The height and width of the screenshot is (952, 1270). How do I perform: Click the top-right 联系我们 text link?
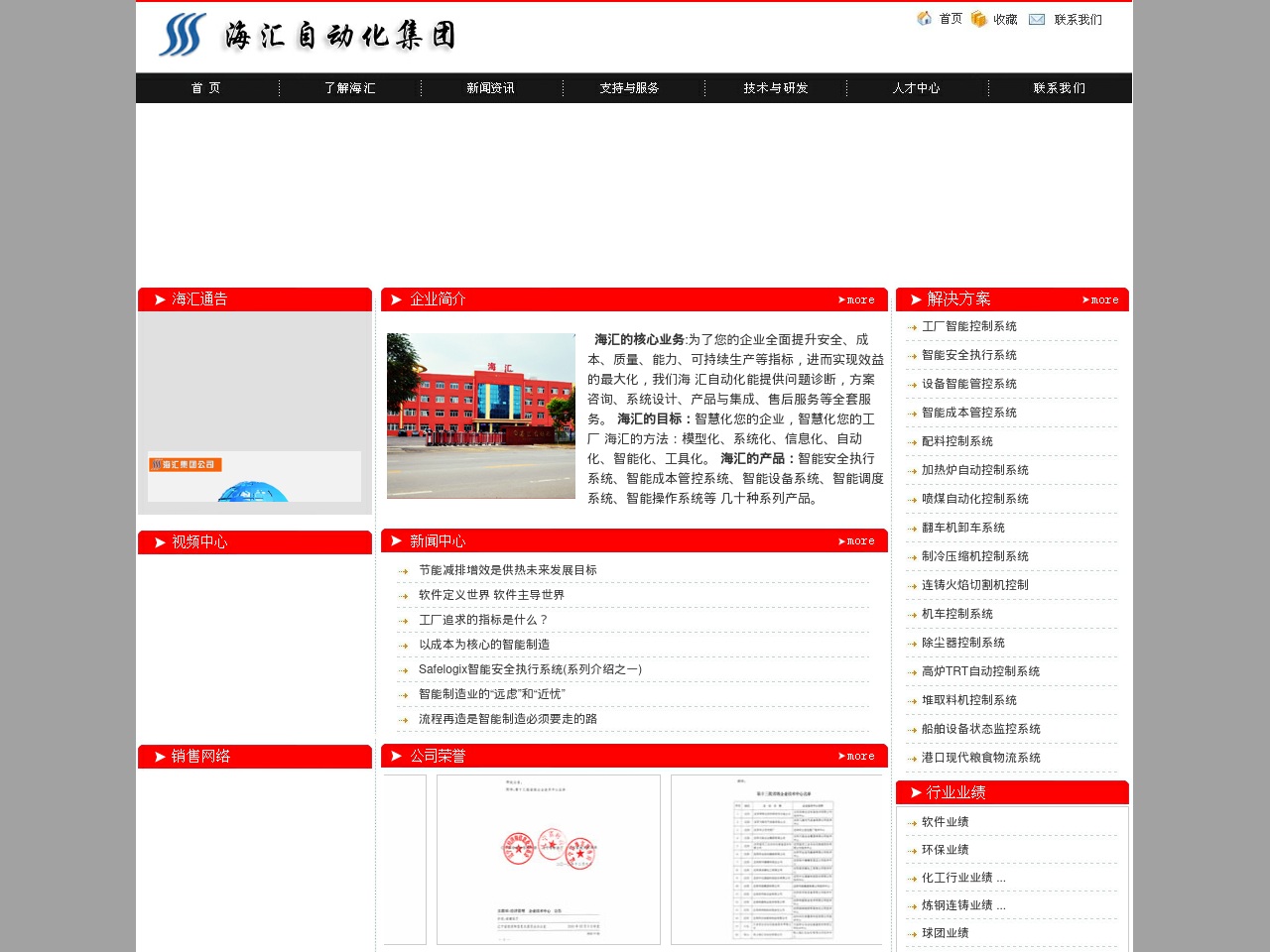(x=1079, y=19)
